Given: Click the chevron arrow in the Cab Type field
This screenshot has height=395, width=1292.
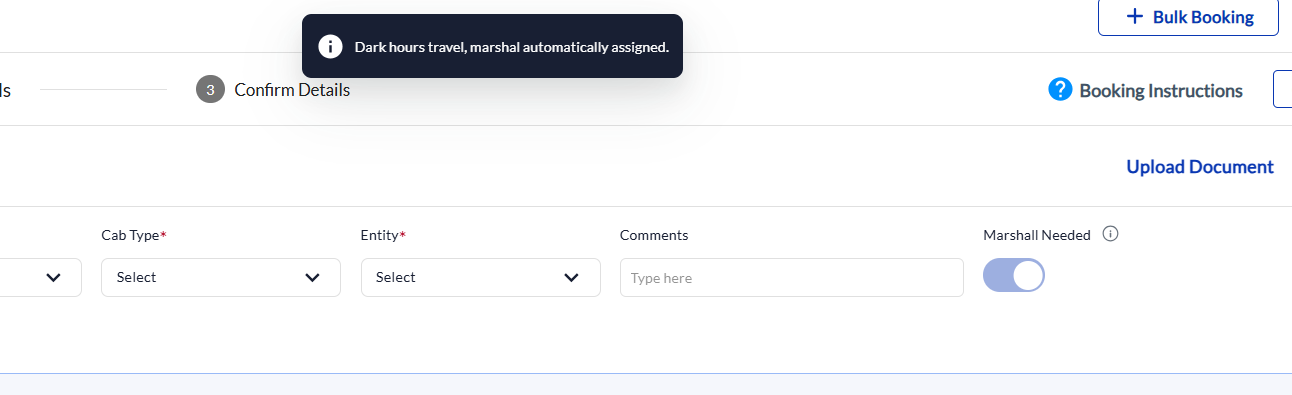Looking at the screenshot, I should [x=313, y=278].
